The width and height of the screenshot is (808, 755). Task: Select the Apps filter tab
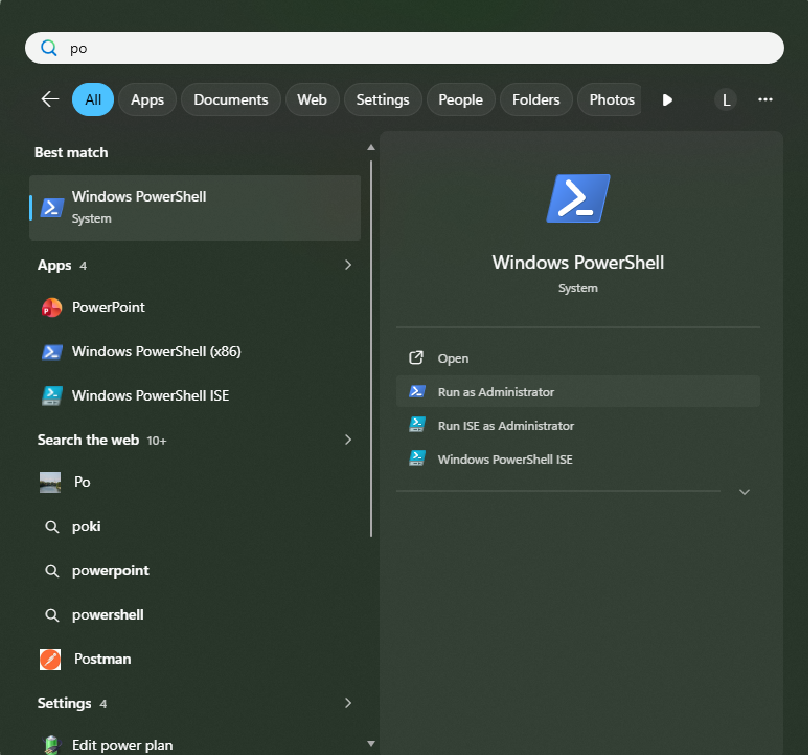147,99
